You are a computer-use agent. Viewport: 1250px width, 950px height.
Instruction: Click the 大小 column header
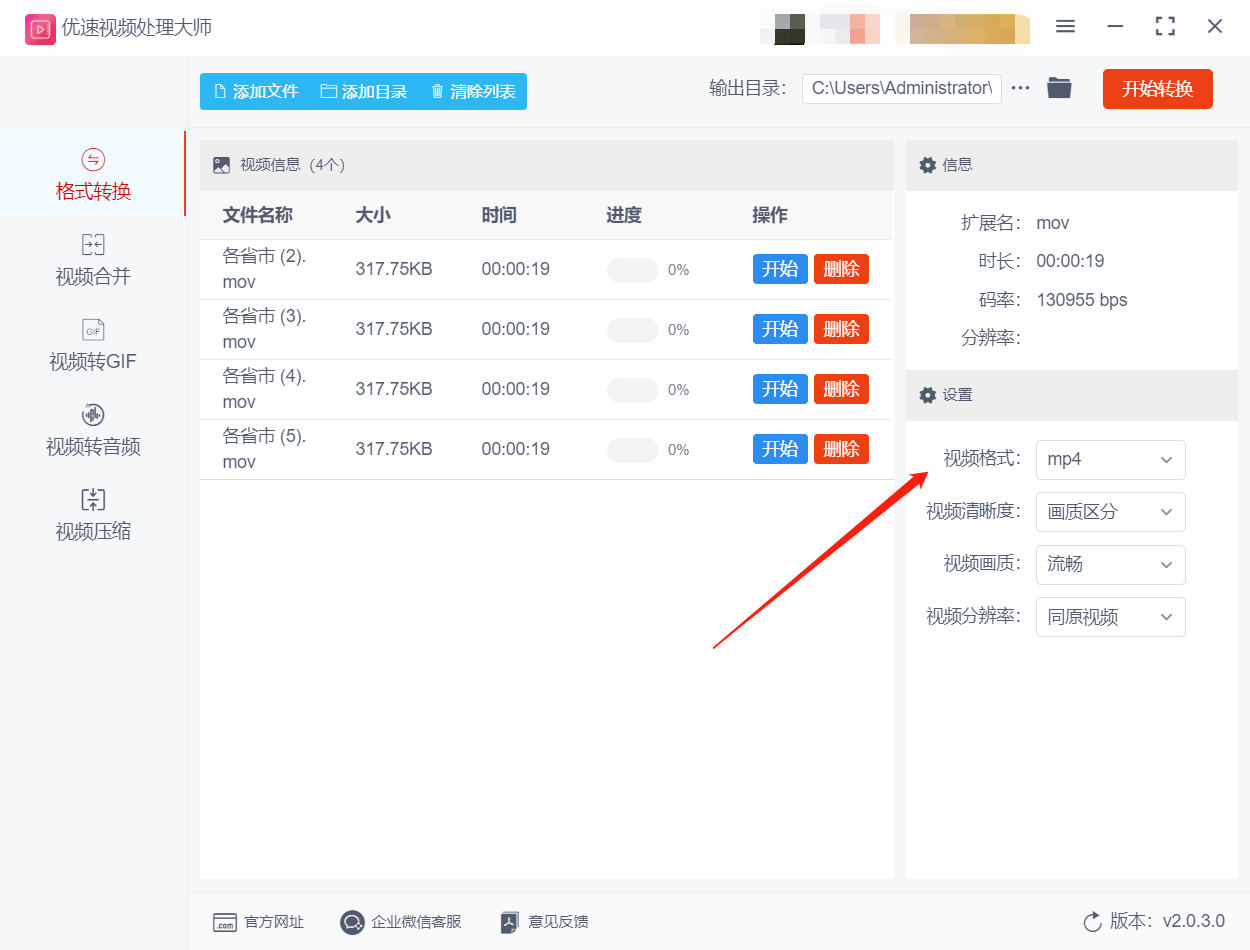click(x=373, y=215)
